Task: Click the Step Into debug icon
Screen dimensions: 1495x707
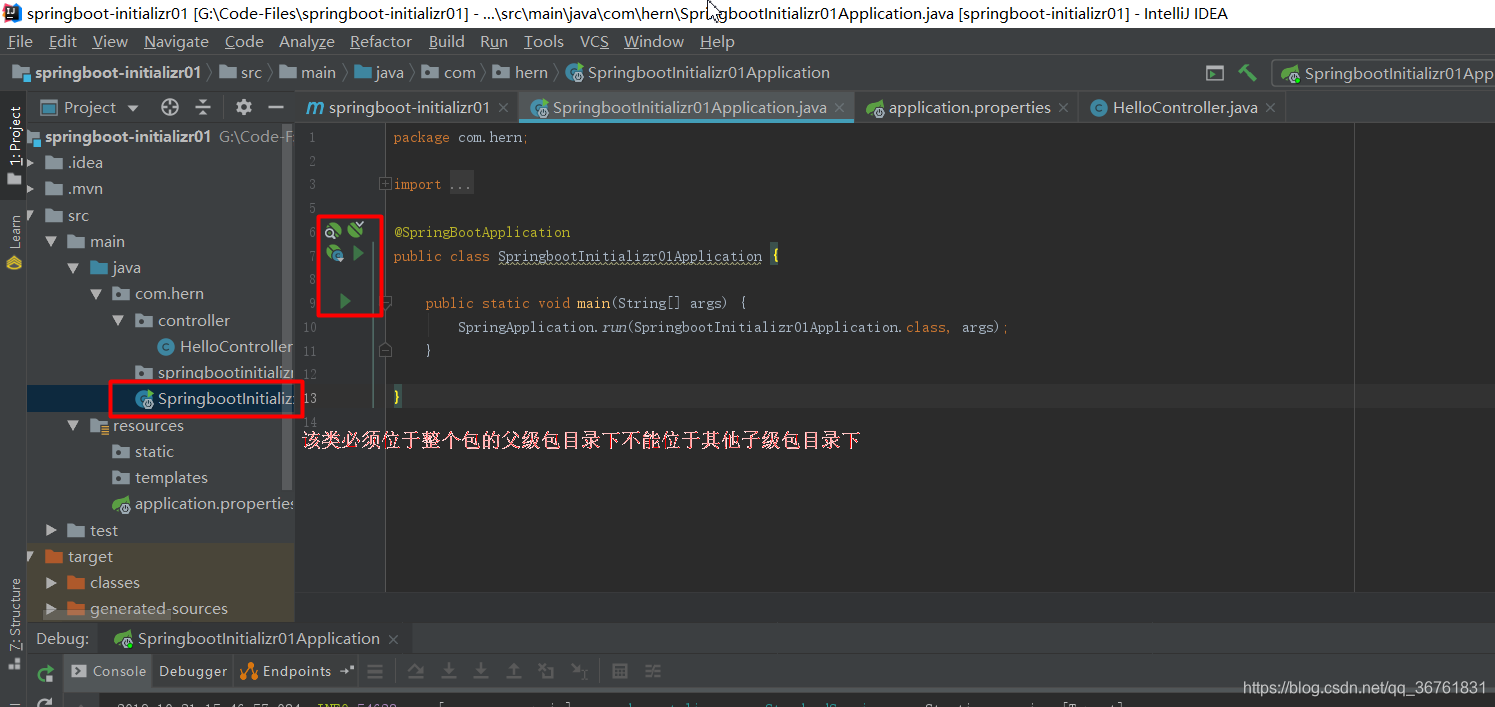Action: click(449, 671)
